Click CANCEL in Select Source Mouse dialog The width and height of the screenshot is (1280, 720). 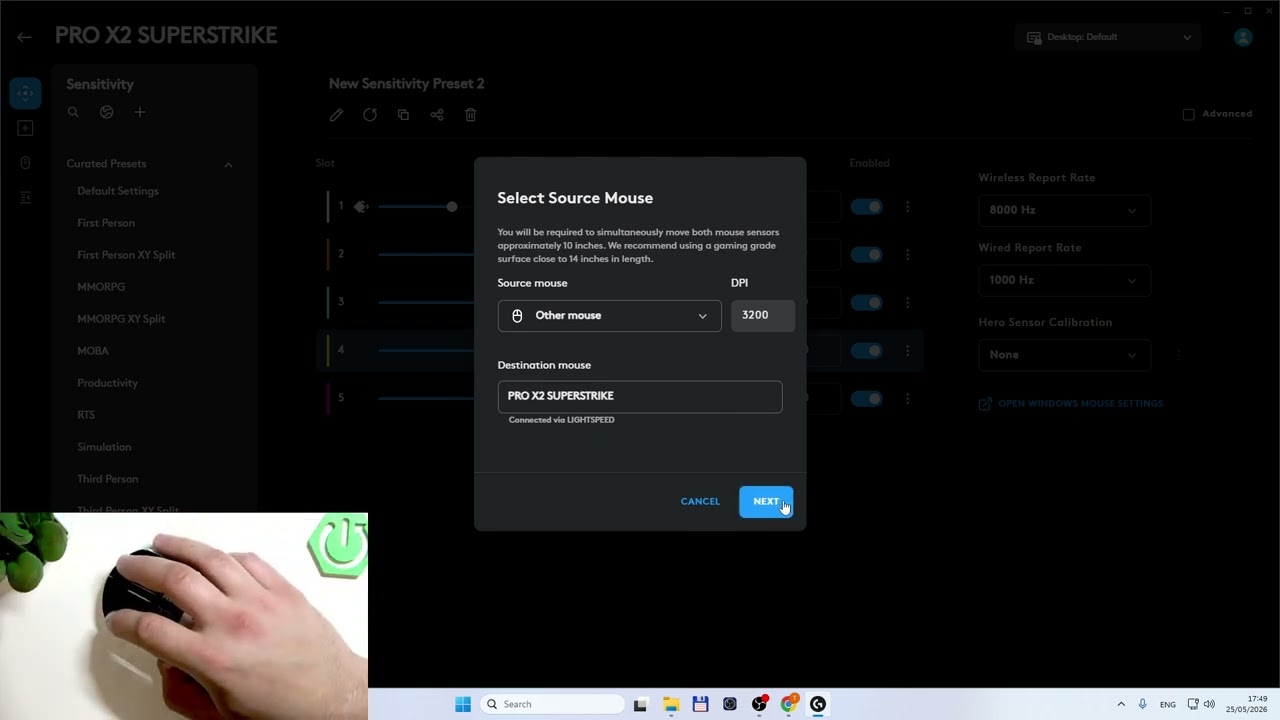click(700, 502)
